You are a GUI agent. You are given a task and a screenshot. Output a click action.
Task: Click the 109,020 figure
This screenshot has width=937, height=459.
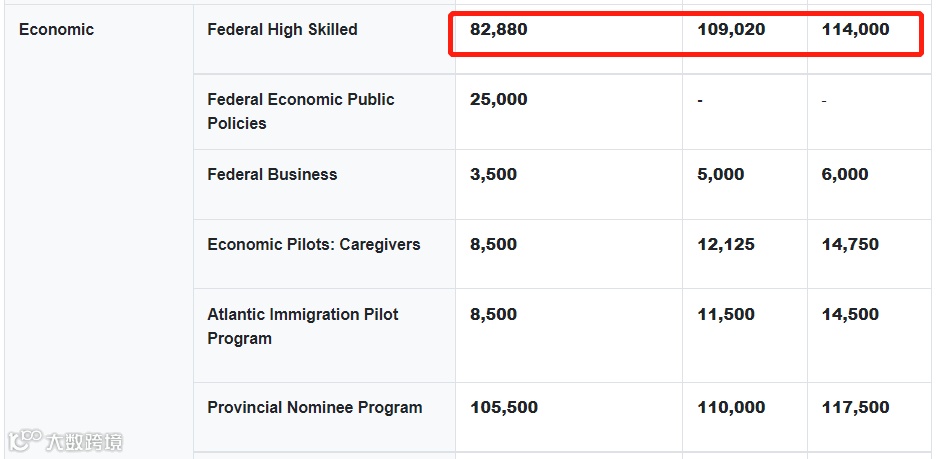(x=731, y=30)
